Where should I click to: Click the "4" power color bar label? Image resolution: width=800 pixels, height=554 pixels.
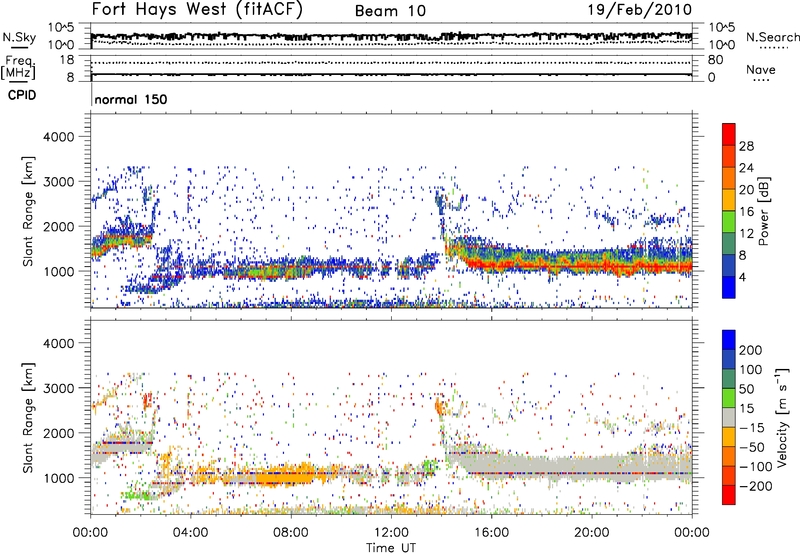tap(742, 277)
